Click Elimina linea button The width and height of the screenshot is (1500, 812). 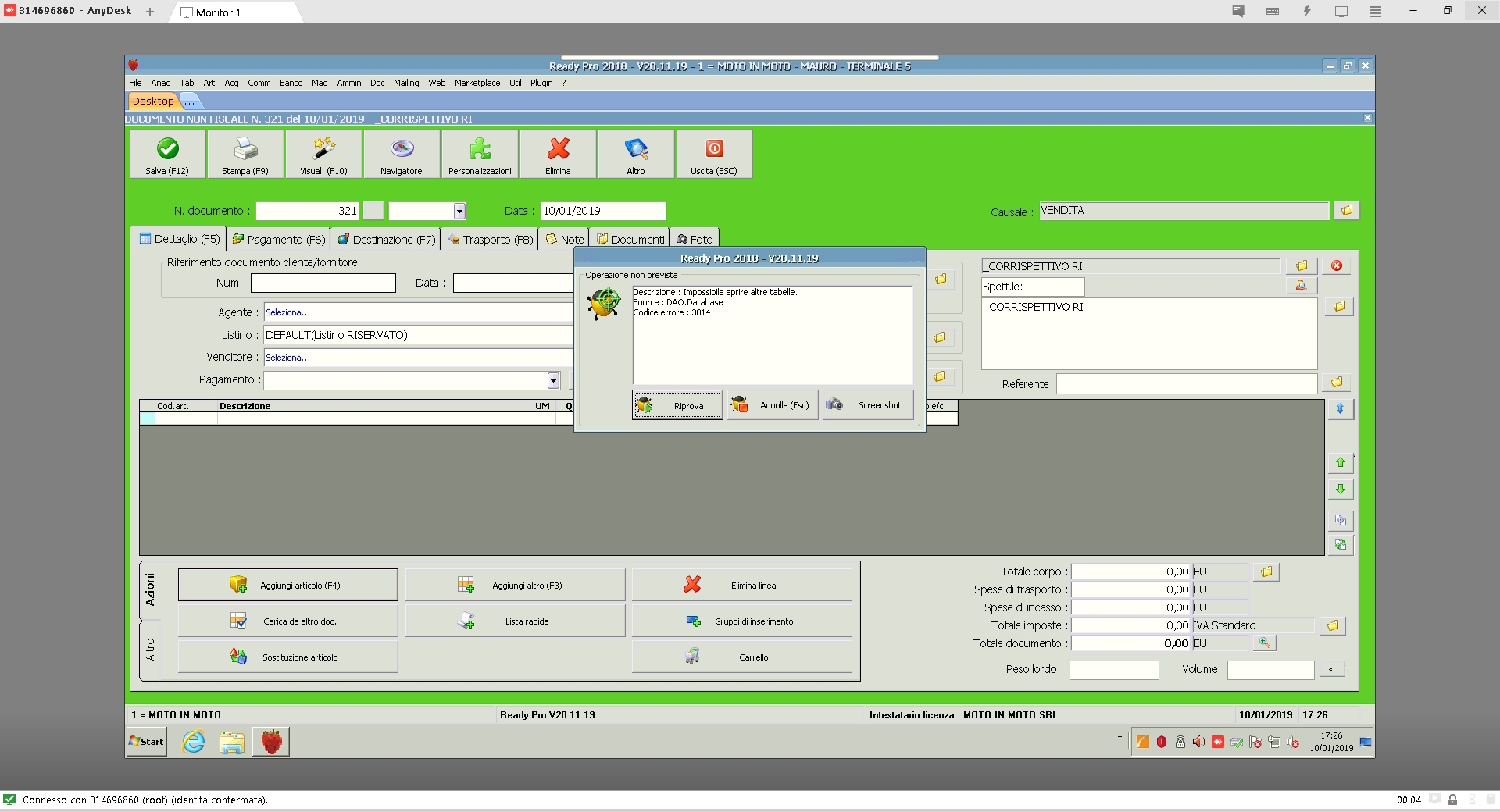pyautogui.click(x=742, y=585)
